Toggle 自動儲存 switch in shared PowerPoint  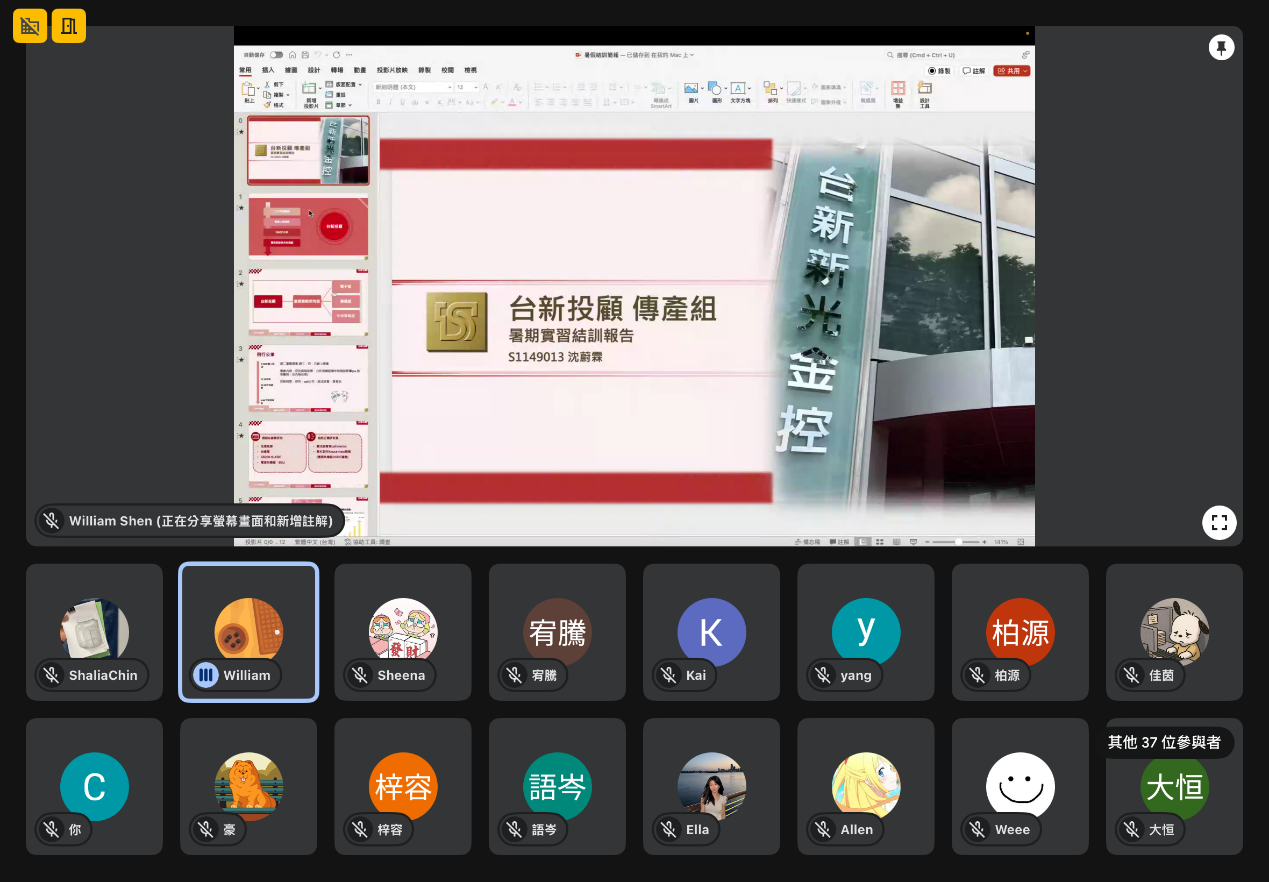click(x=276, y=55)
